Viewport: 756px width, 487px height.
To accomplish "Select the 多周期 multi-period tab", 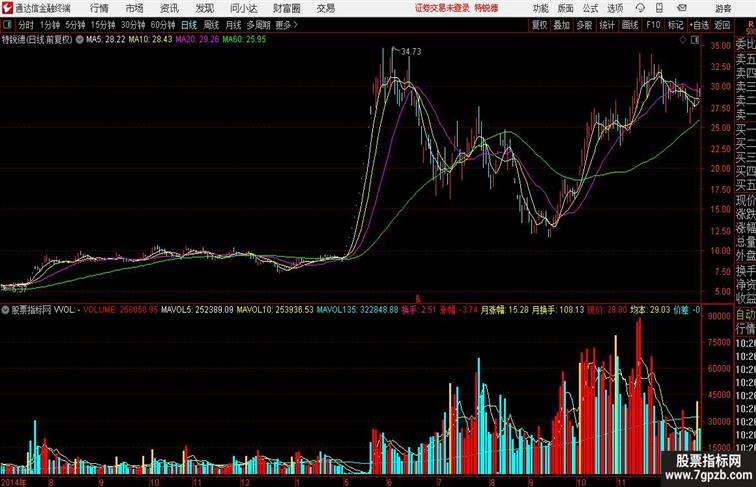I will [259, 25].
